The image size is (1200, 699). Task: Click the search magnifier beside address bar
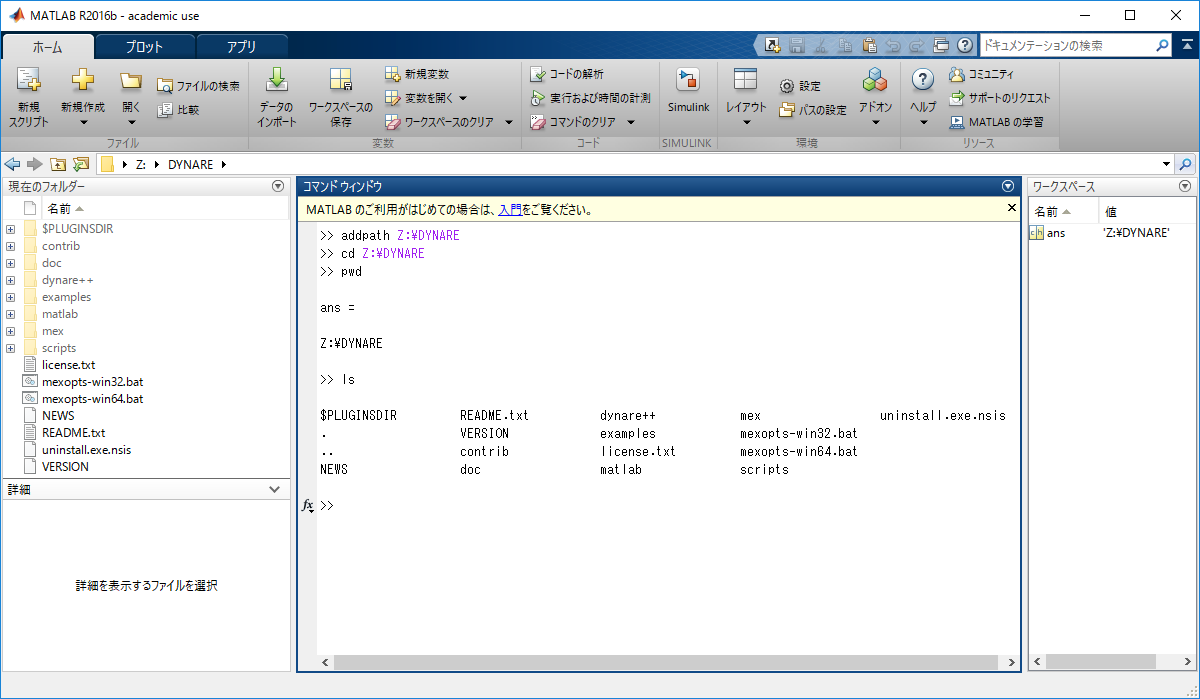[1186, 164]
